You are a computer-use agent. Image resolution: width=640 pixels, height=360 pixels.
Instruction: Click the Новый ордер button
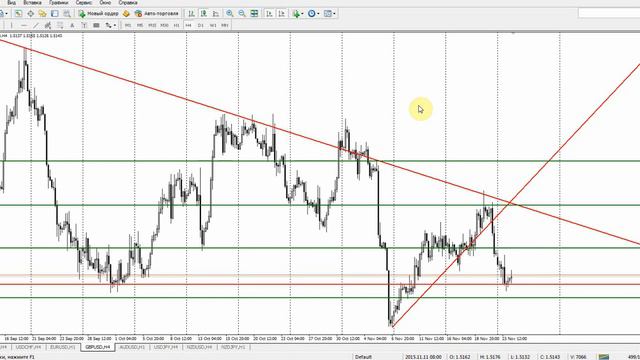click(98, 13)
